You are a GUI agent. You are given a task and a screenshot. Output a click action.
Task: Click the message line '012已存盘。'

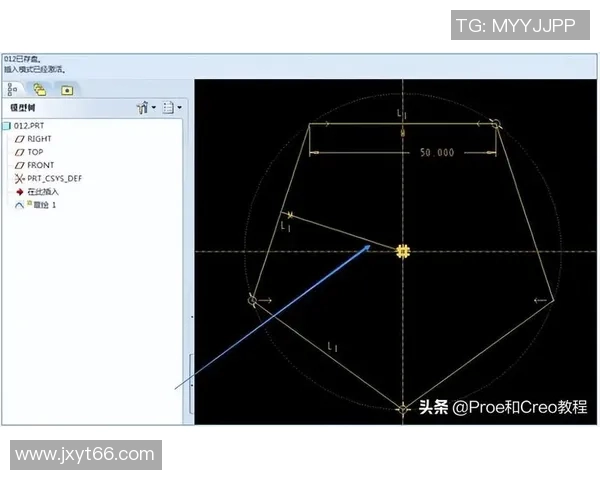point(23,59)
